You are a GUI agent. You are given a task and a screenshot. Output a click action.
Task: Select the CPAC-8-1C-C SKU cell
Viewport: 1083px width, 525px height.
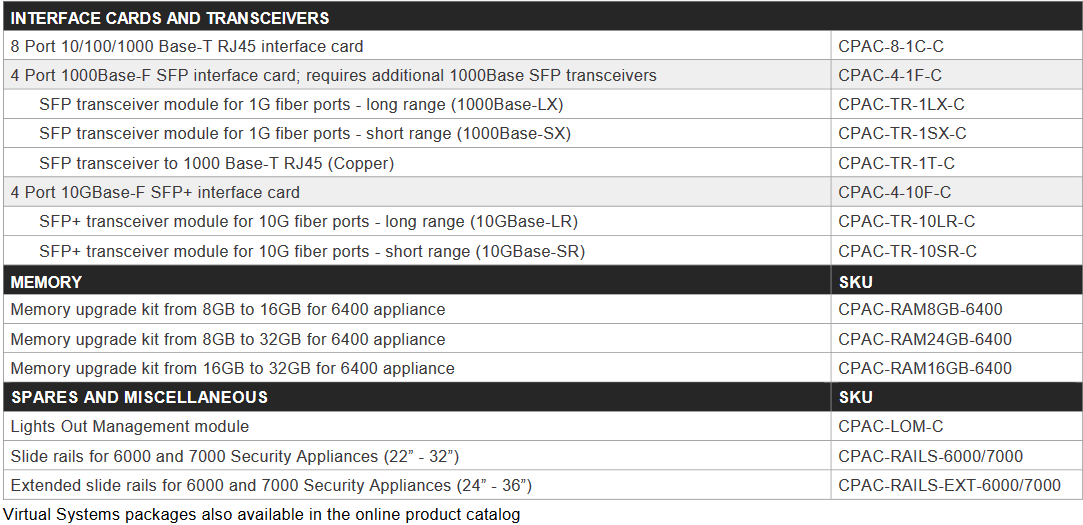click(x=957, y=46)
